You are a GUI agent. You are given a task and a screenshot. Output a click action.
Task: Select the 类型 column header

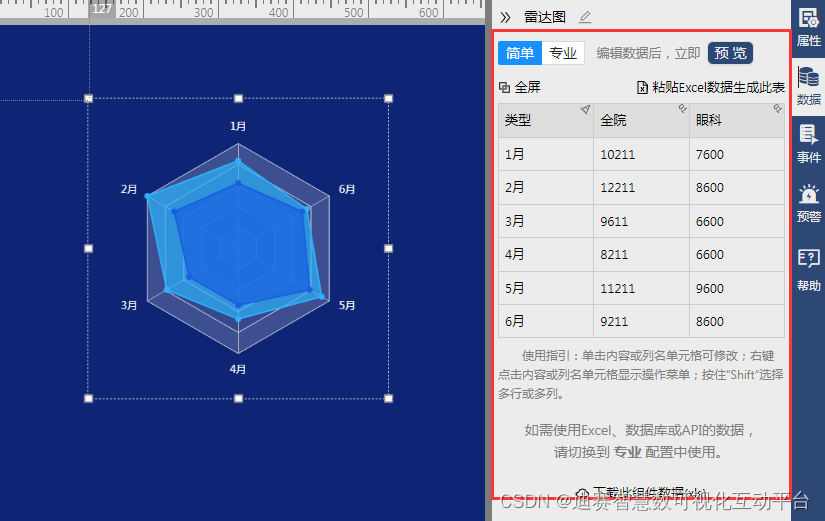pyautogui.click(x=546, y=121)
